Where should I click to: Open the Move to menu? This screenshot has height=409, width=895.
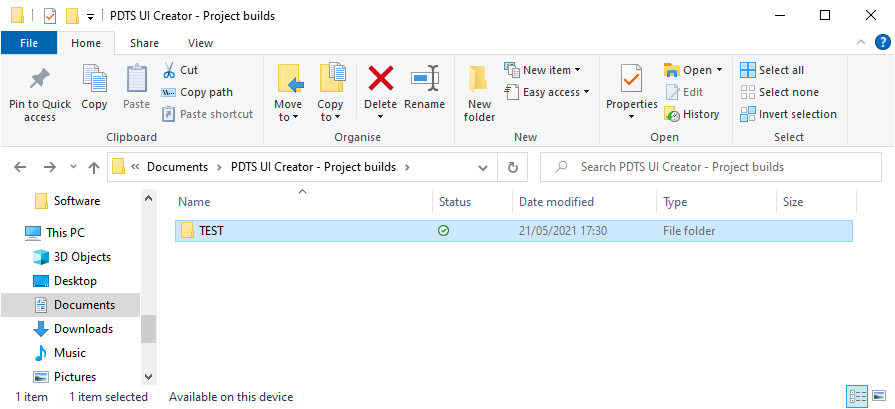pos(288,94)
